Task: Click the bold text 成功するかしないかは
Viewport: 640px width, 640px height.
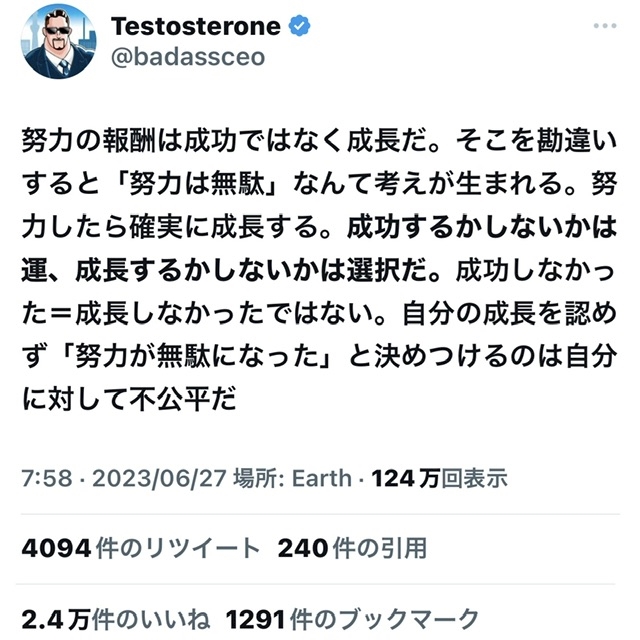Action: (x=478, y=228)
